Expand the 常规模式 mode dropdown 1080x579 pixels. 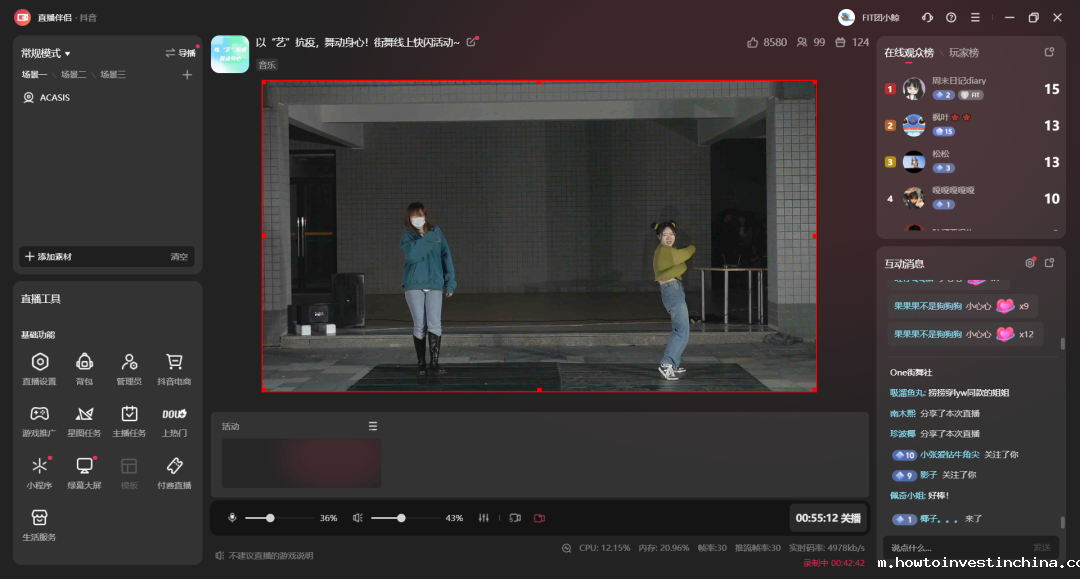tap(46, 53)
